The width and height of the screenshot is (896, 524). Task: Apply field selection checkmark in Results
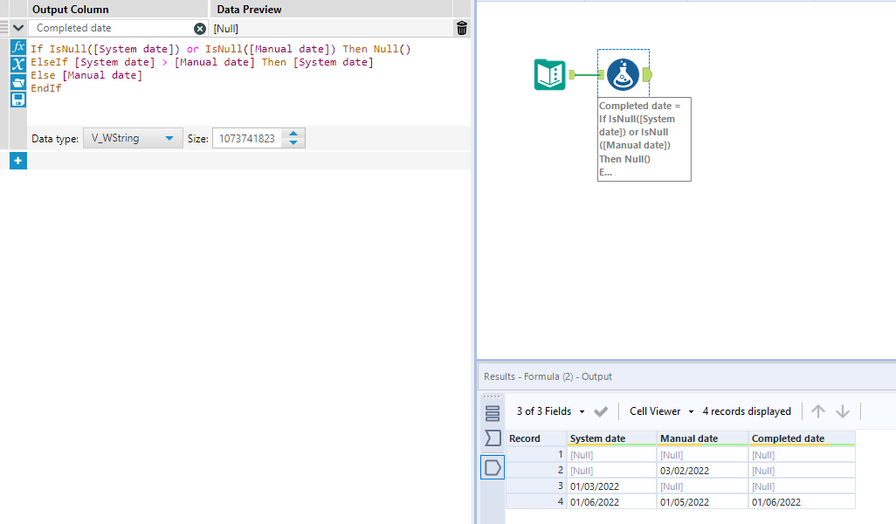click(x=601, y=411)
